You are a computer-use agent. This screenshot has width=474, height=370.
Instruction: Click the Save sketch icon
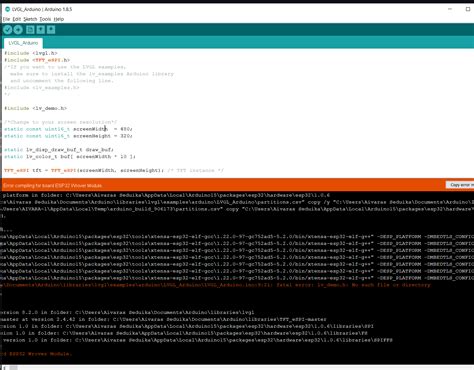[51, 30]
